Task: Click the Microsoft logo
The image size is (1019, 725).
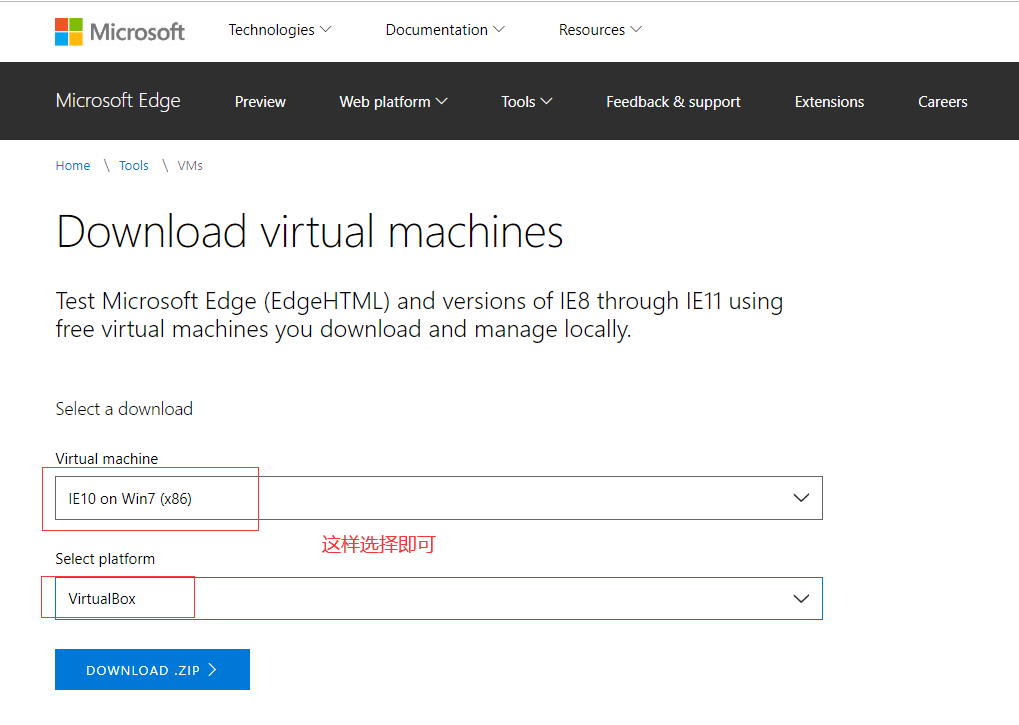Action: (120, 31)
